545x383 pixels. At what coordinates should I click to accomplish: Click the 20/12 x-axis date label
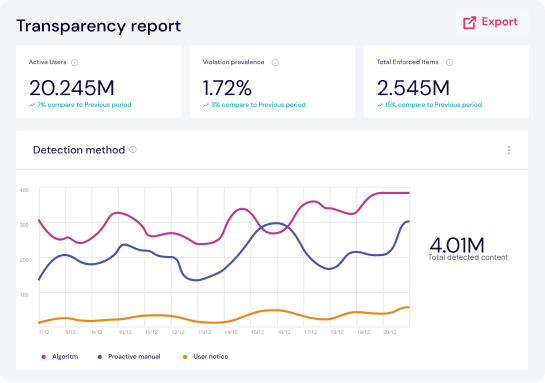(x=390, y=332)
